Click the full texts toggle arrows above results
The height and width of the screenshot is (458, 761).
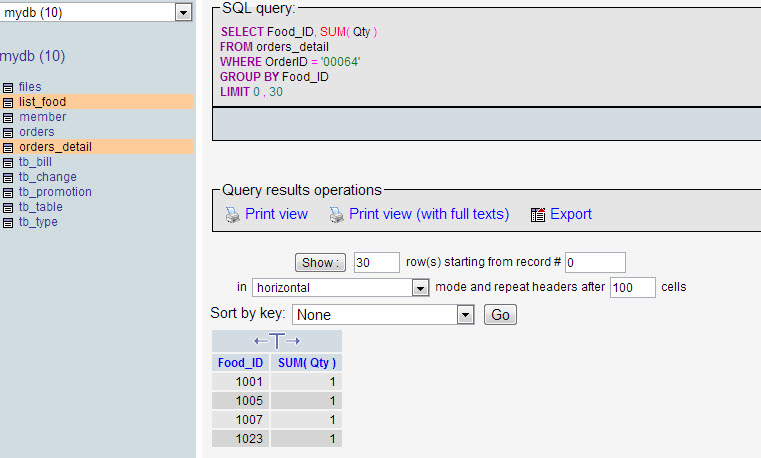(x=277, y=341)
